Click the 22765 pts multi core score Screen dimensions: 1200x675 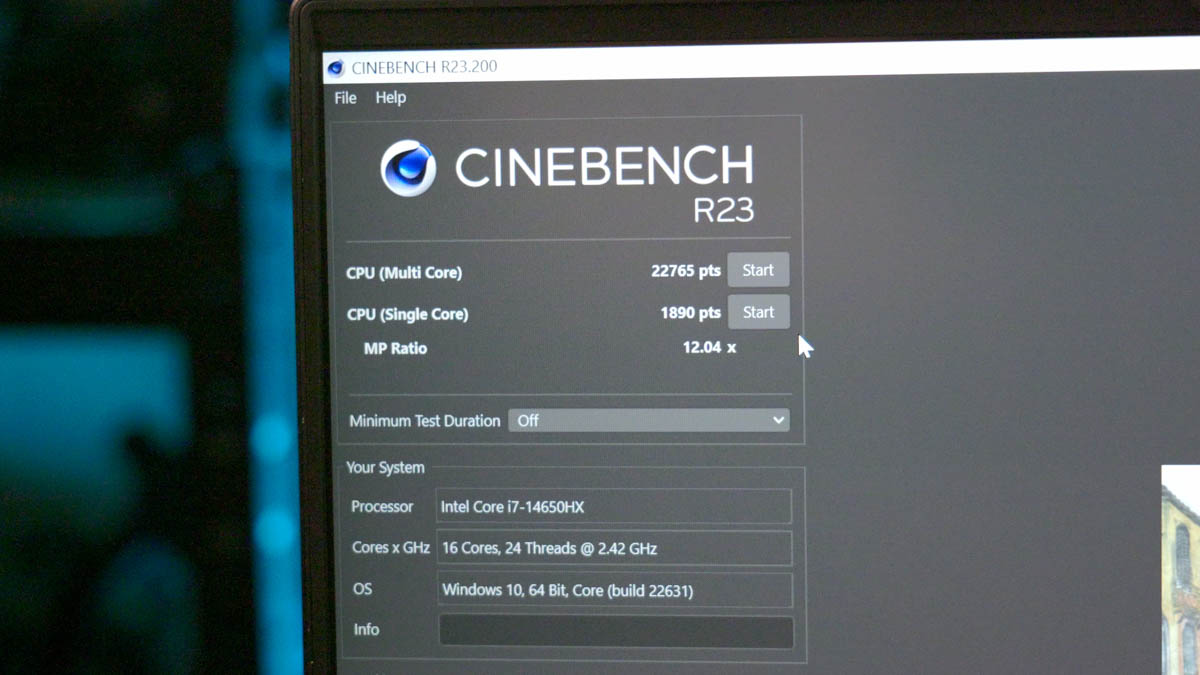686,271
